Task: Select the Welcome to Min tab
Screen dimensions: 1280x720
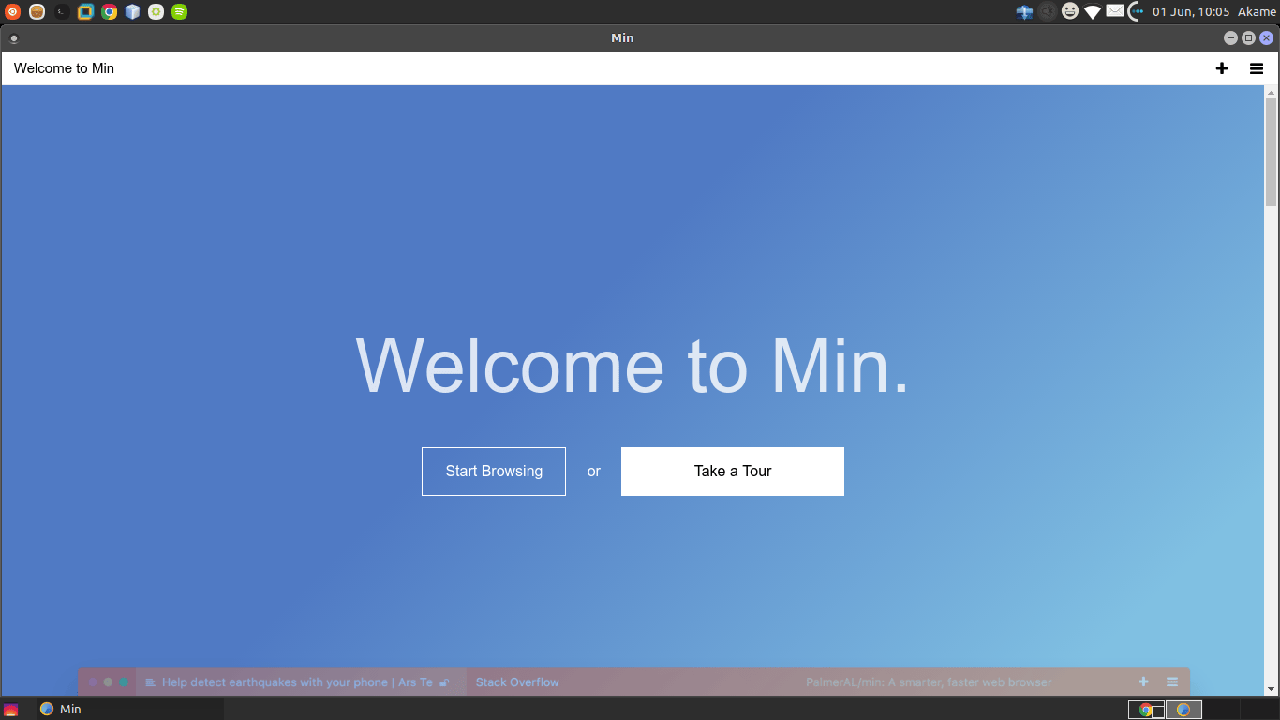Action: click(x=64, y=69)
